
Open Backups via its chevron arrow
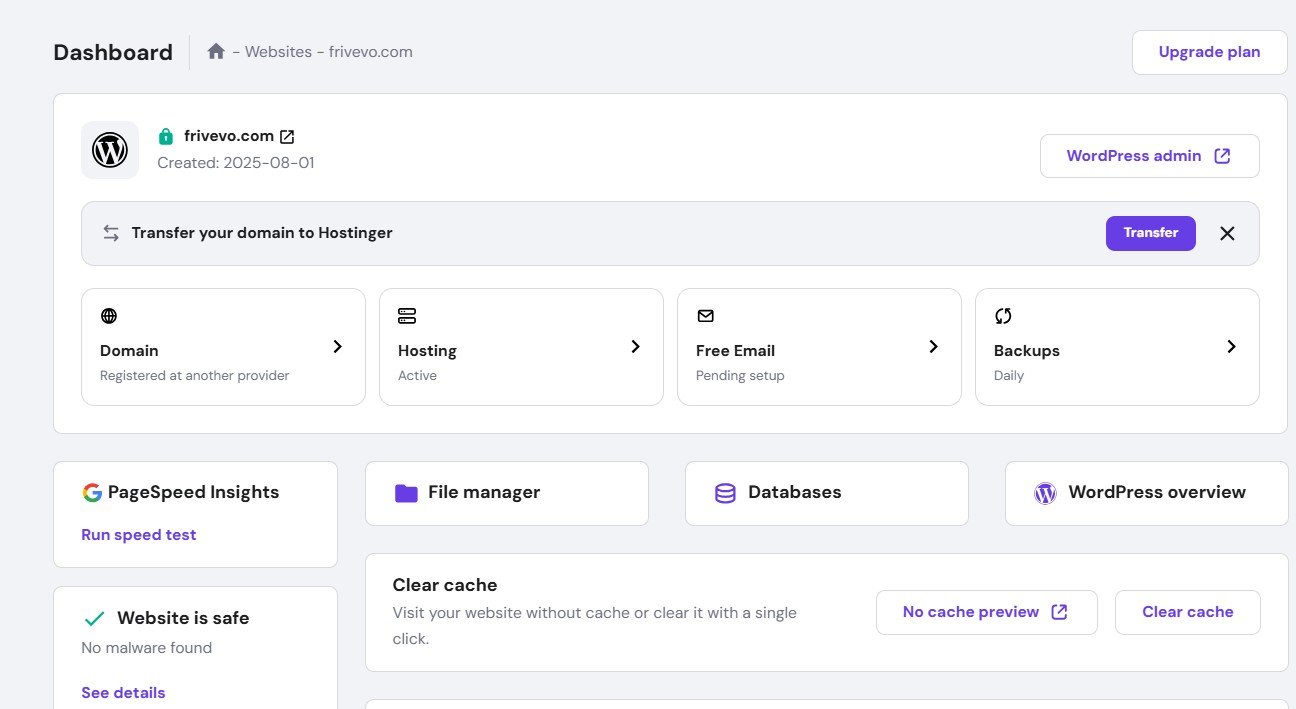tap(1231, 346)
